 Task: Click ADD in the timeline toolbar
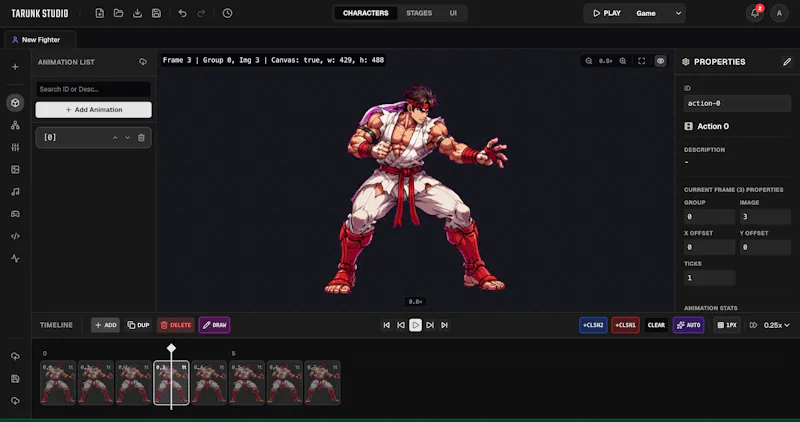click(x=106, y=325)
